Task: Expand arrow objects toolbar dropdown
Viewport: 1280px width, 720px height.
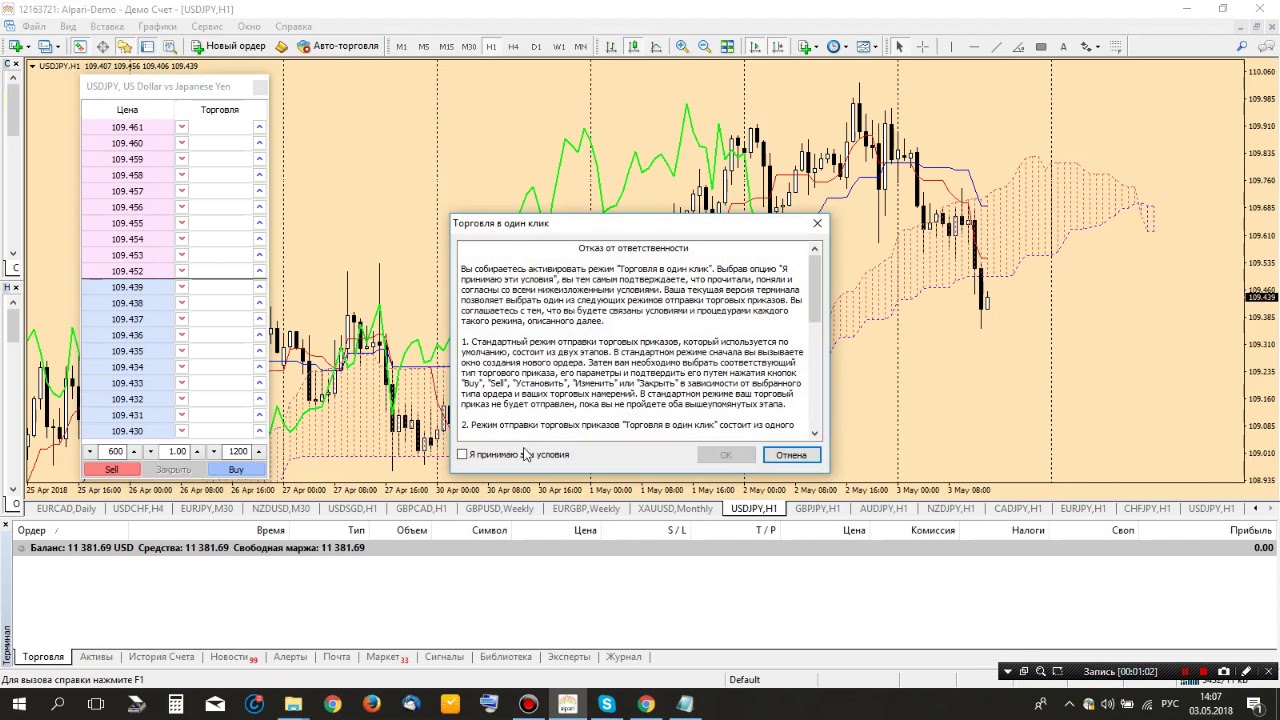Action: pos(1098,46)
